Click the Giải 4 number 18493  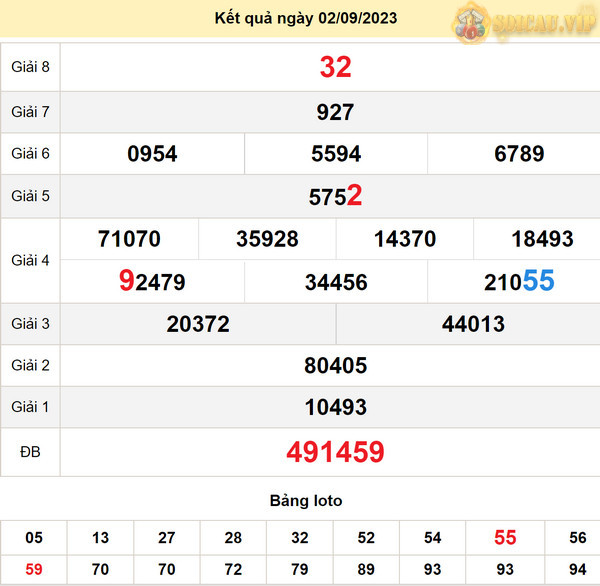click(x=542, y=239)
